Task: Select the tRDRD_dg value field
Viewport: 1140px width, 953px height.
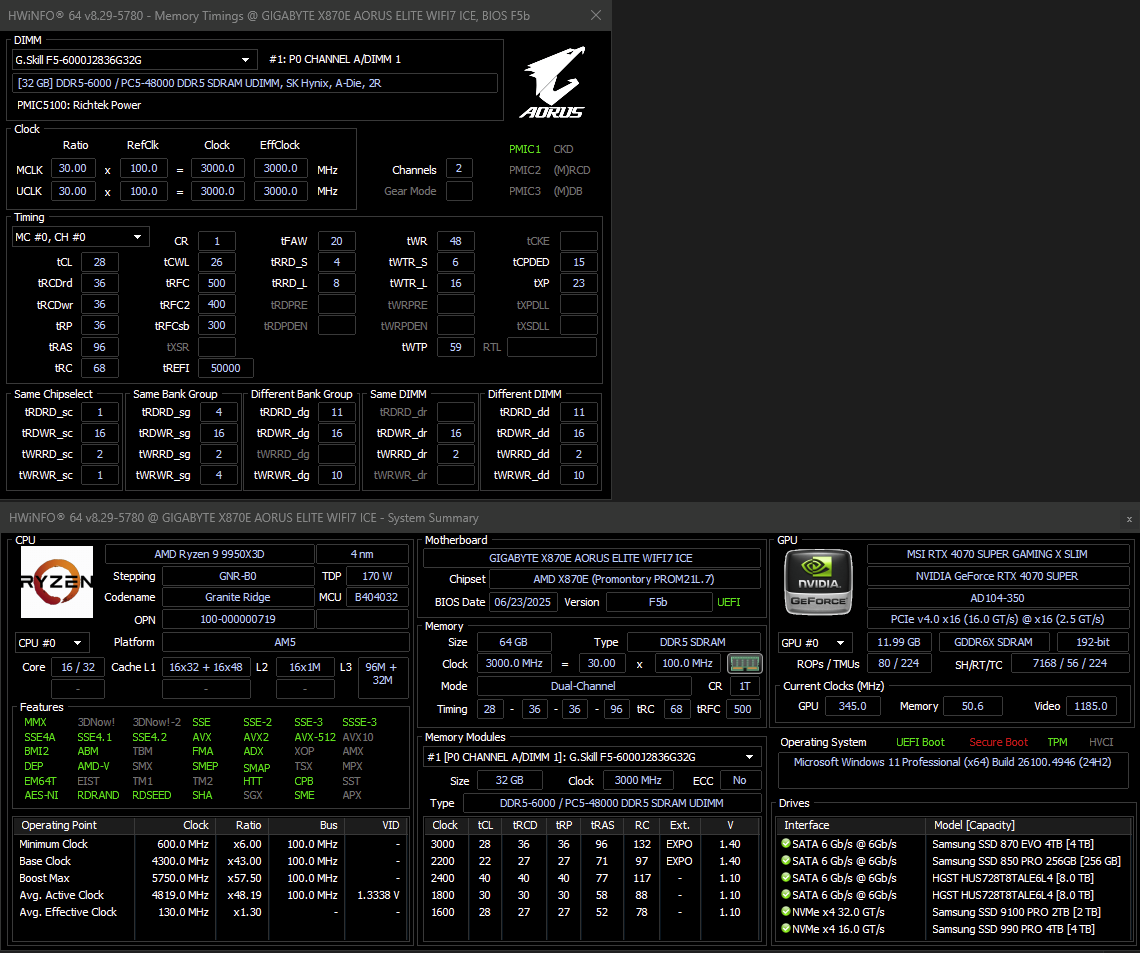Action: (x=337, y=412)
